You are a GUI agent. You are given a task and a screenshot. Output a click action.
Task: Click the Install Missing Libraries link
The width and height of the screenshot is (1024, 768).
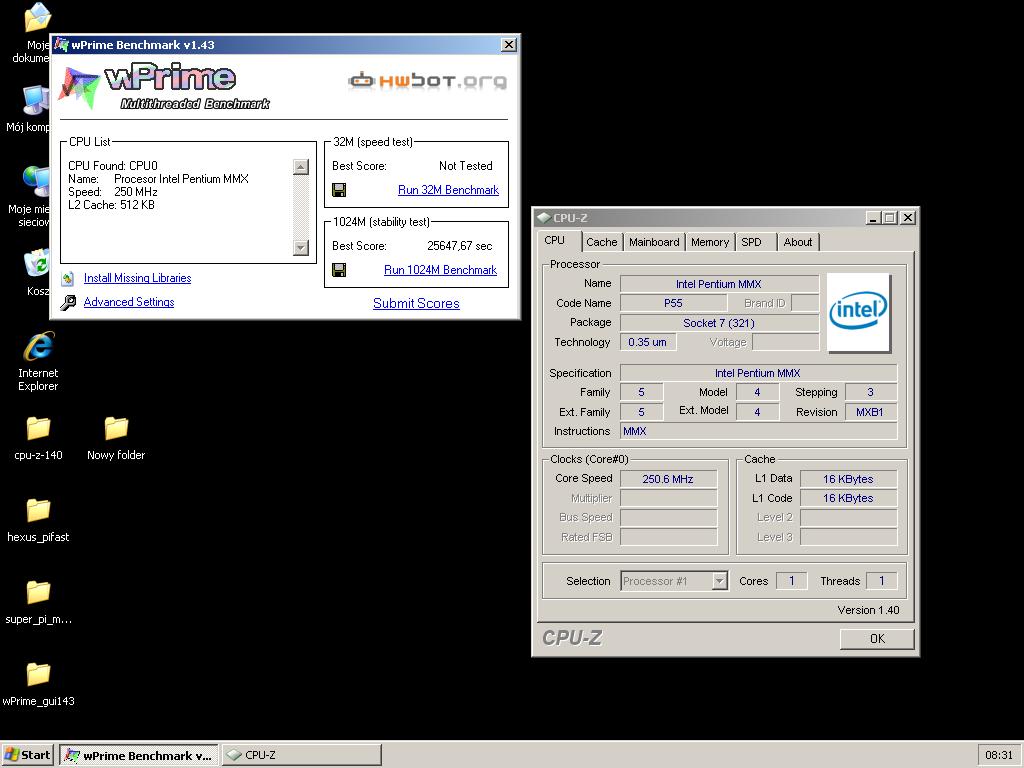click(x=137, y=278)
